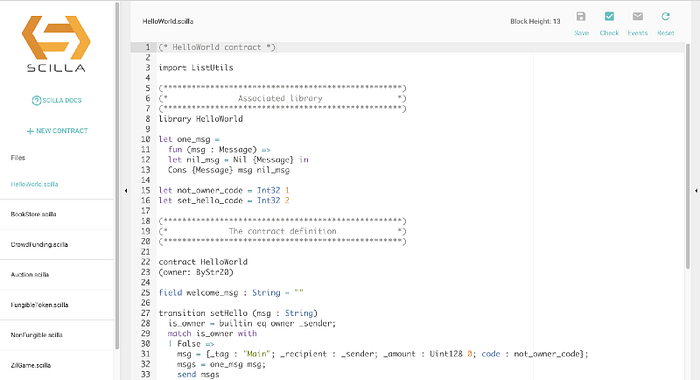Expand the right panel arrow
The height and width of the screenshot is (380, 700).
(696, 191)
